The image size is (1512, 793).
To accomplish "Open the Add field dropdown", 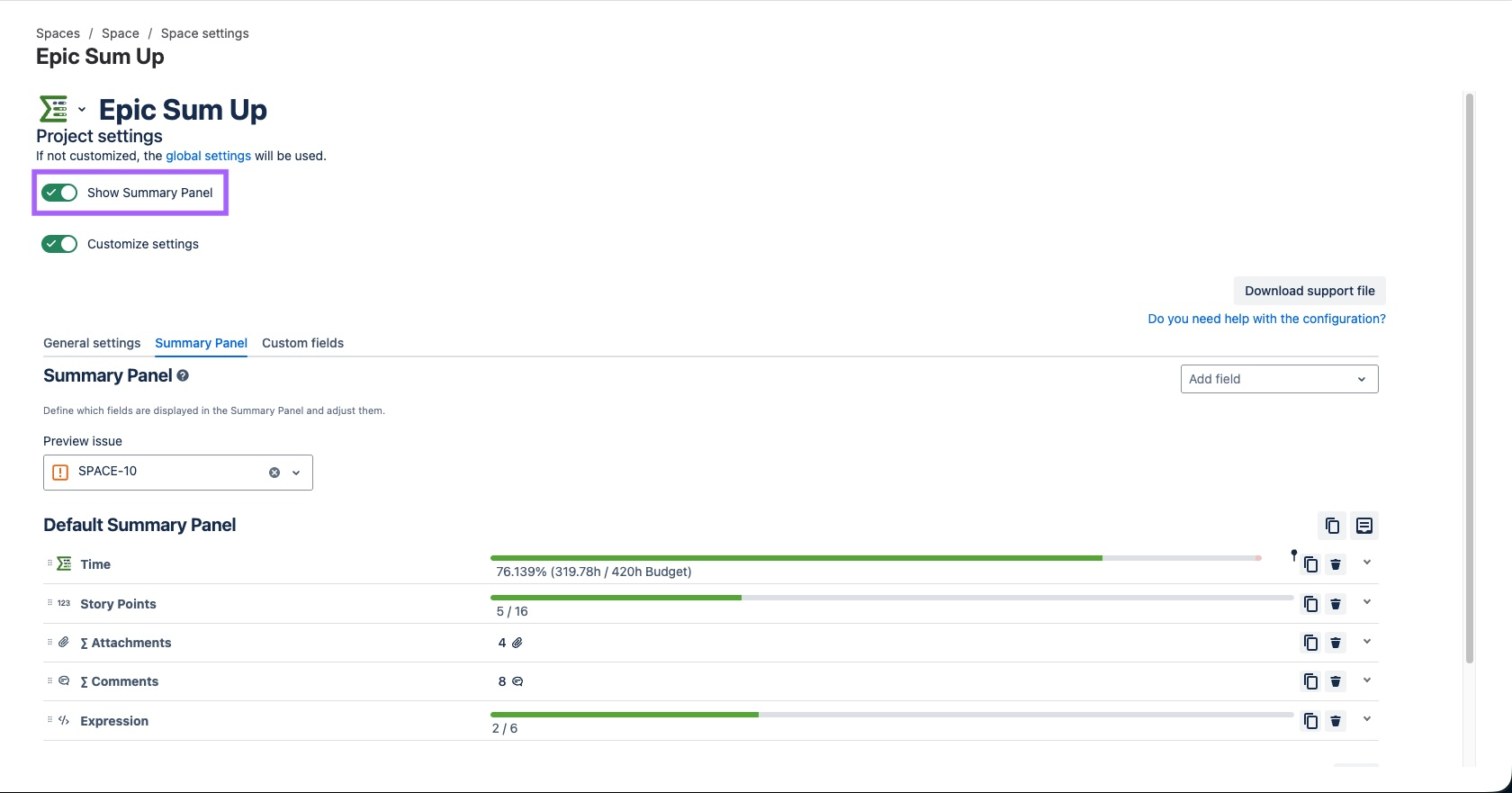I will click(1279, 379).
